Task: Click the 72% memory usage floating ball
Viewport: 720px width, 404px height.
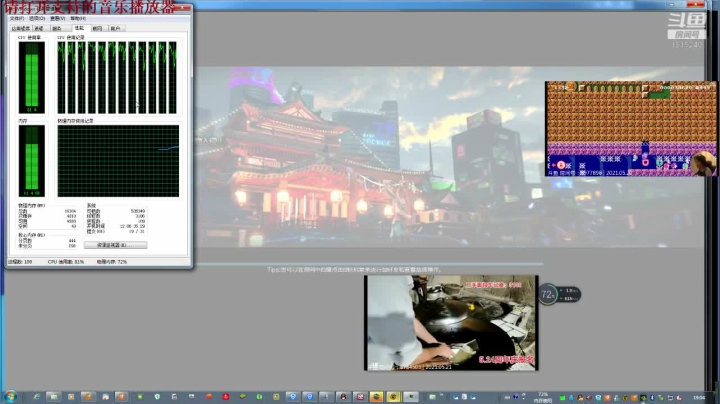Action: point(548,294)
